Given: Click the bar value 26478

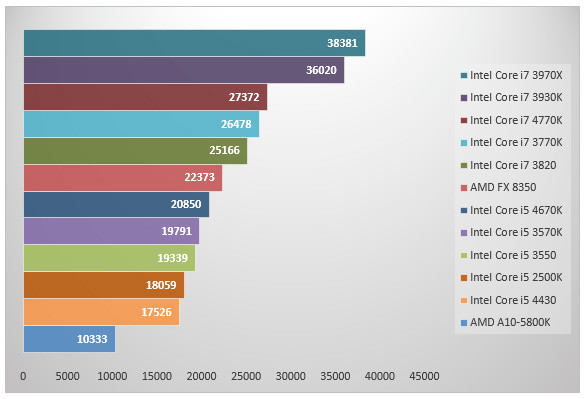Looking at the screenshot, I should [x=236, y=124].
